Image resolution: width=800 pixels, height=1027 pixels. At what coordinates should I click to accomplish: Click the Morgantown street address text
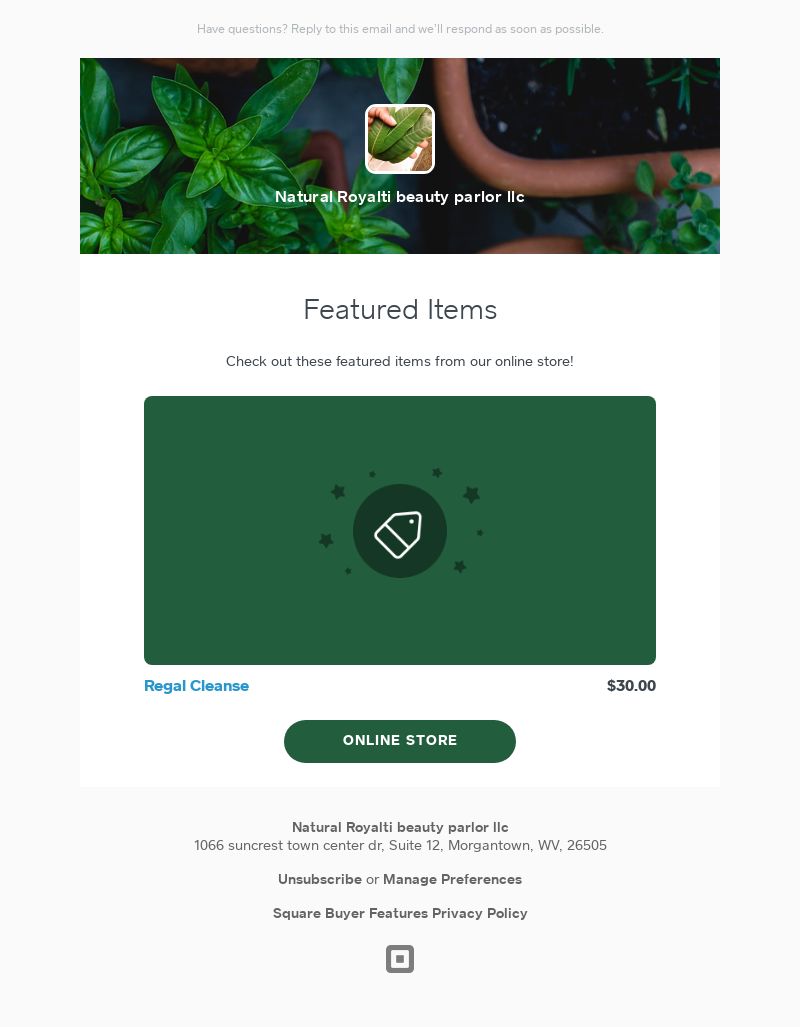click(400, 845)
